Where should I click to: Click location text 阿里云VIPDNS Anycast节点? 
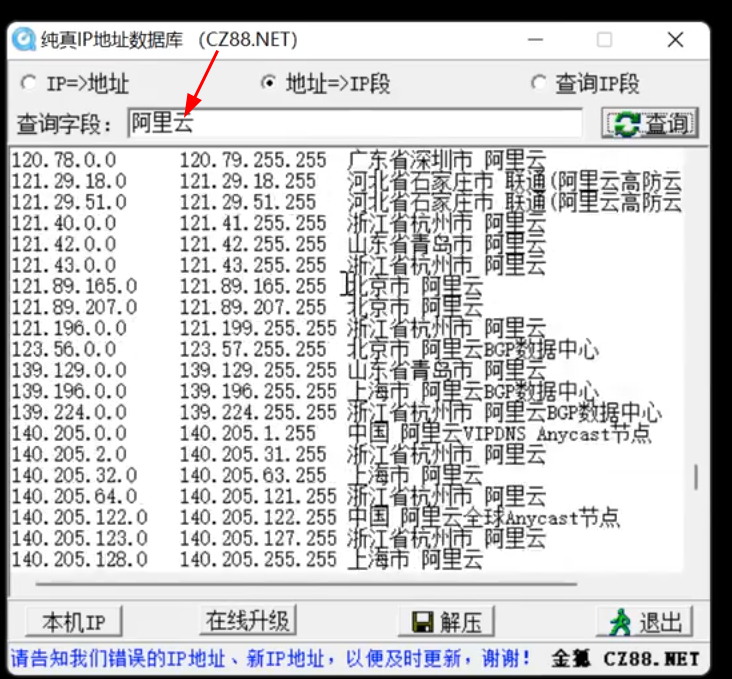click(x=526, y=433)
